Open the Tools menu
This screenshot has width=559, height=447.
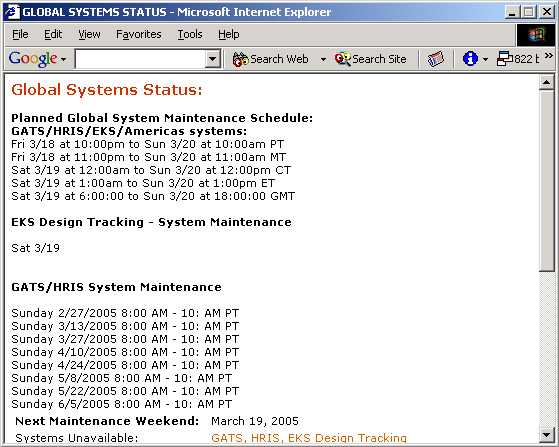pos(190,34)
